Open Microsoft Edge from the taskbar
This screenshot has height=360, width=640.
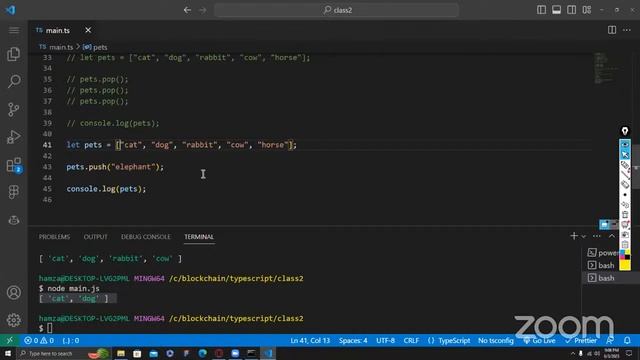point(202,353)
